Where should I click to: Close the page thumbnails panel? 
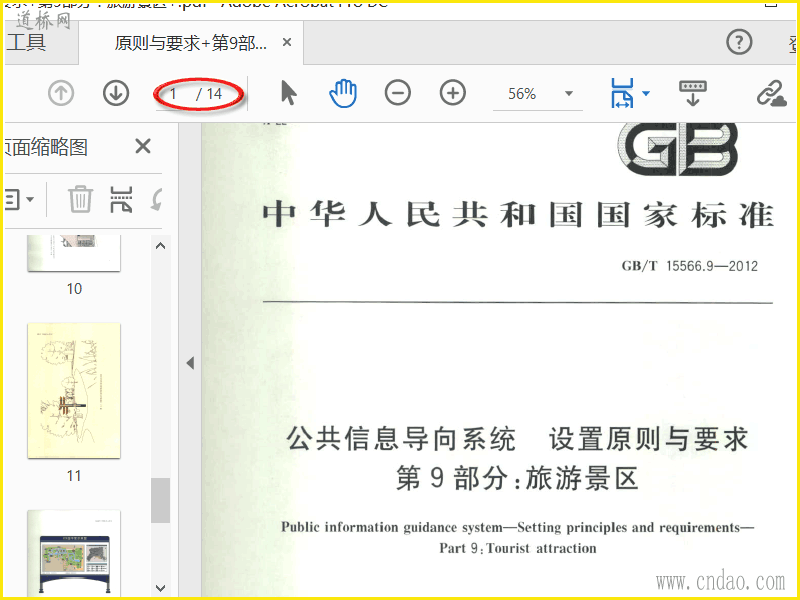143,146
